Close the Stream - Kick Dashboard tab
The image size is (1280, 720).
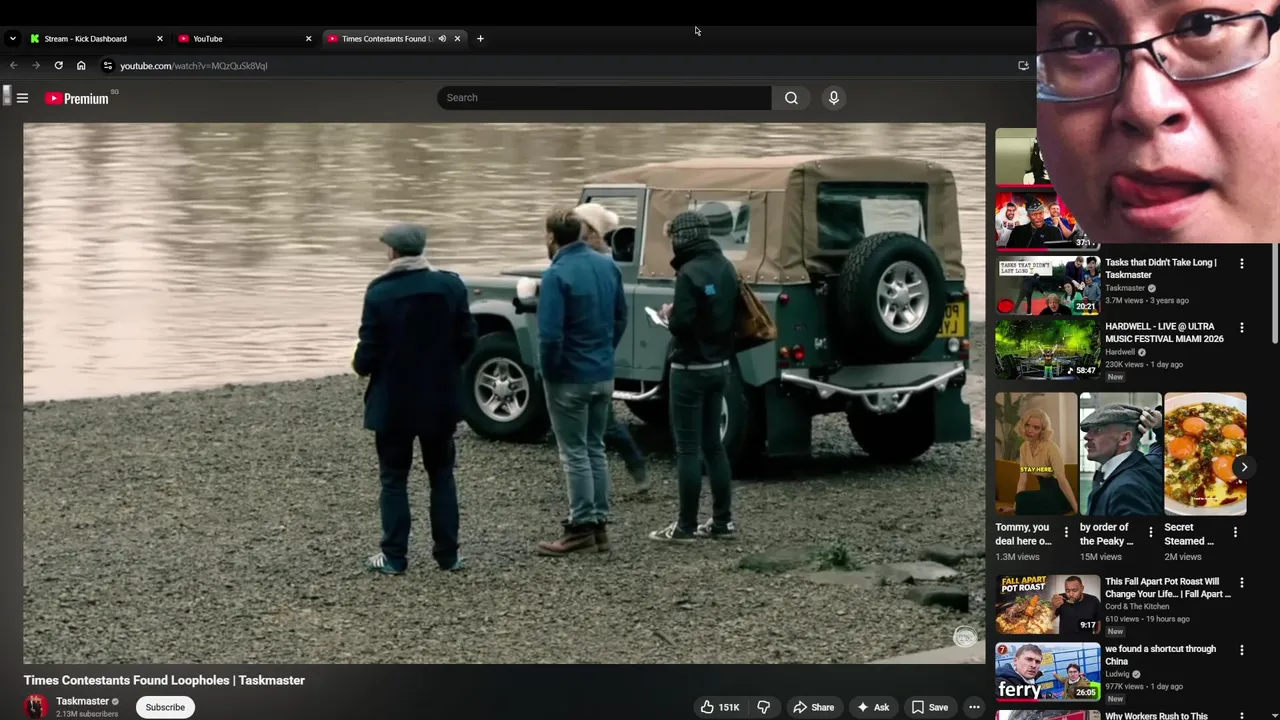click(159, 38)
